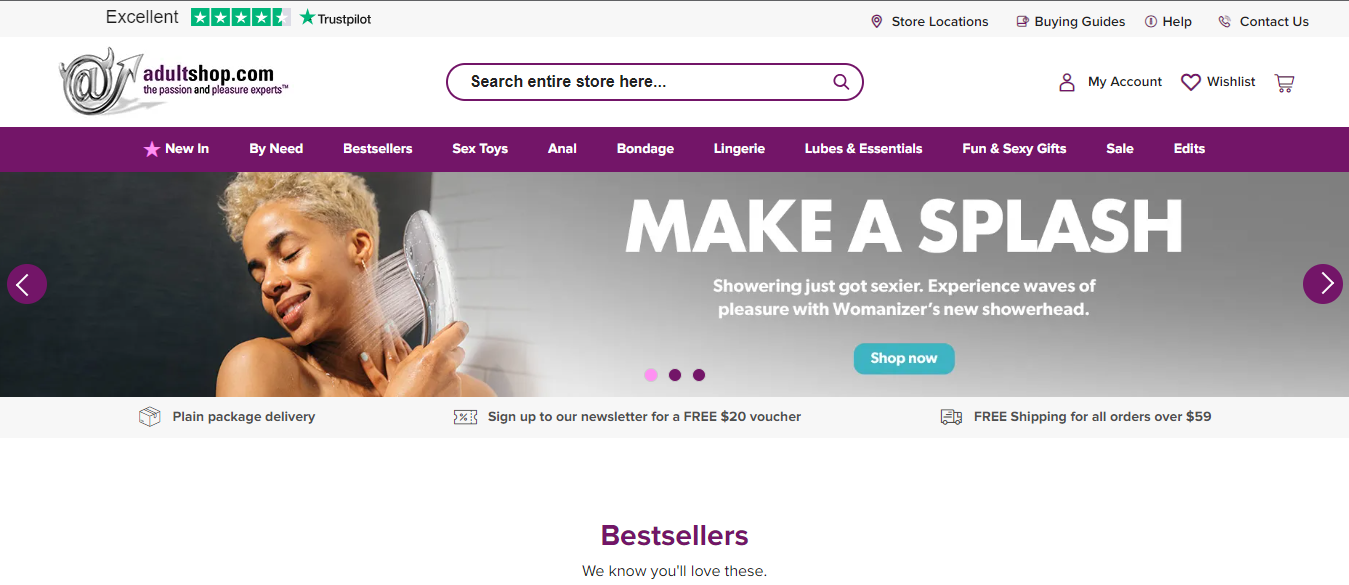This screenshot has width=1349, height=585.
Task: Click the Wishlist heart icon
Action: point(1191,82)
